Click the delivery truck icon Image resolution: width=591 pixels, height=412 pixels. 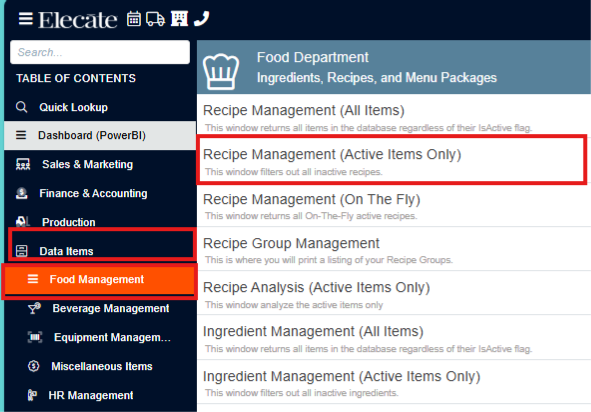pyautogui.click(x=156, y=19)
